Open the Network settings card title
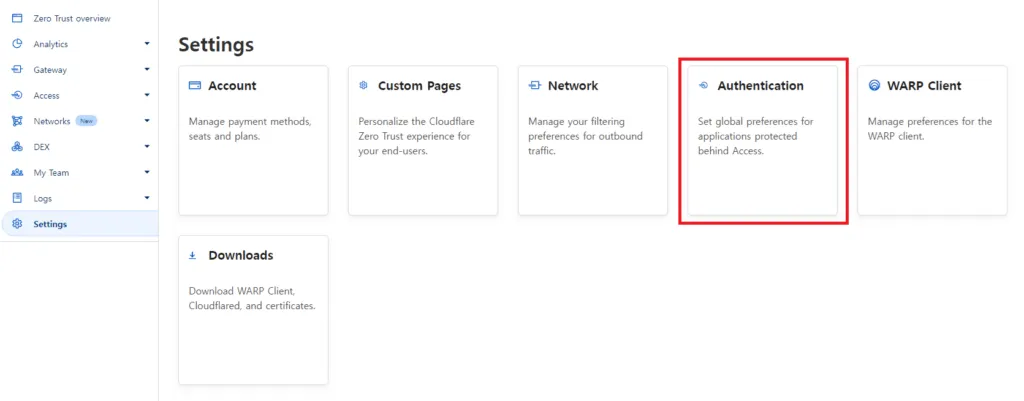This screenshot has height=401, width=1024. click(x=573, y=86)
